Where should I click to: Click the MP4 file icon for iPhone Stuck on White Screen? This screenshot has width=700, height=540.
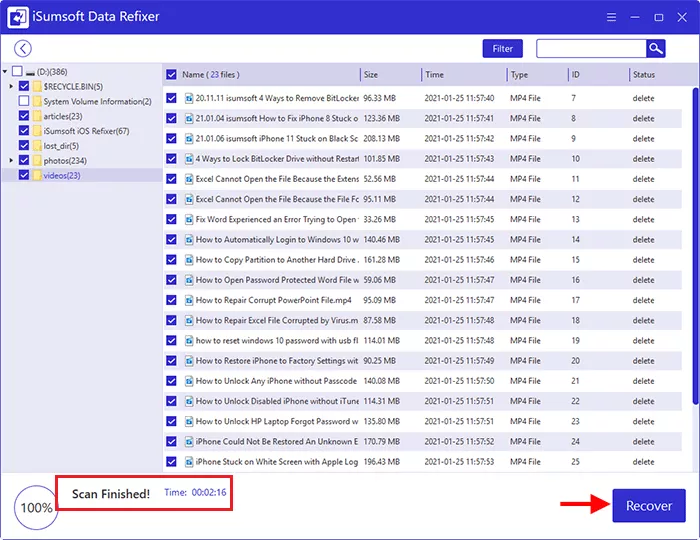(x=188, y=462)
